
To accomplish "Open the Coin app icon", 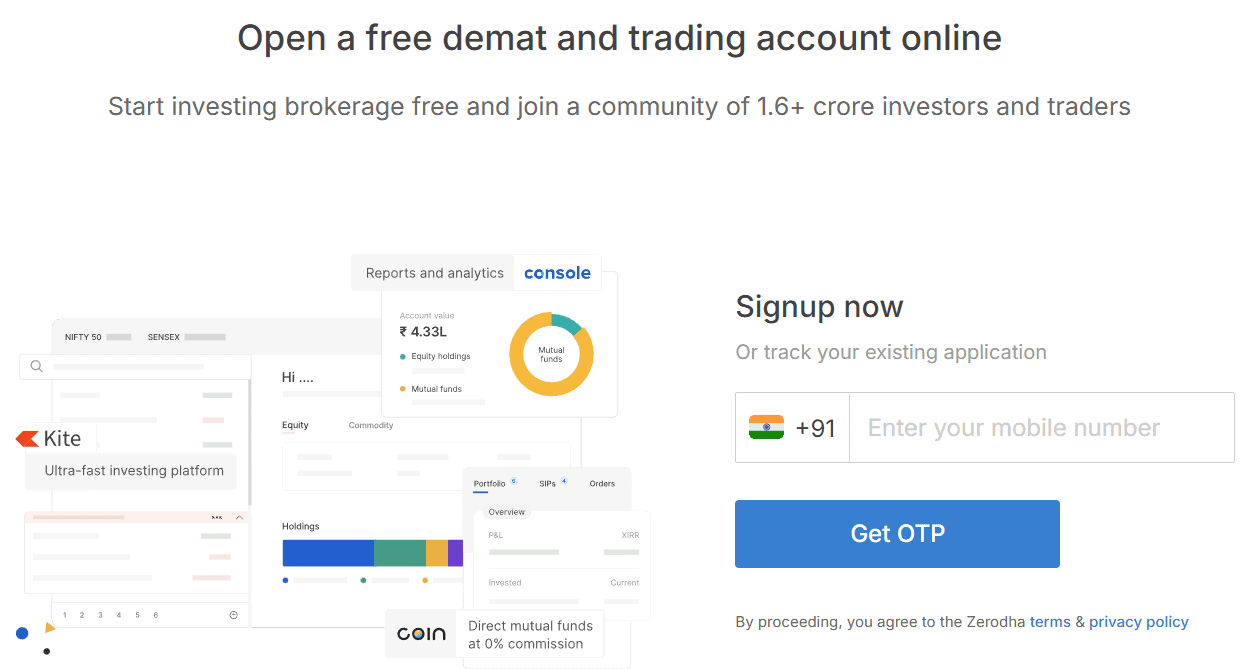I will [421, 632].
